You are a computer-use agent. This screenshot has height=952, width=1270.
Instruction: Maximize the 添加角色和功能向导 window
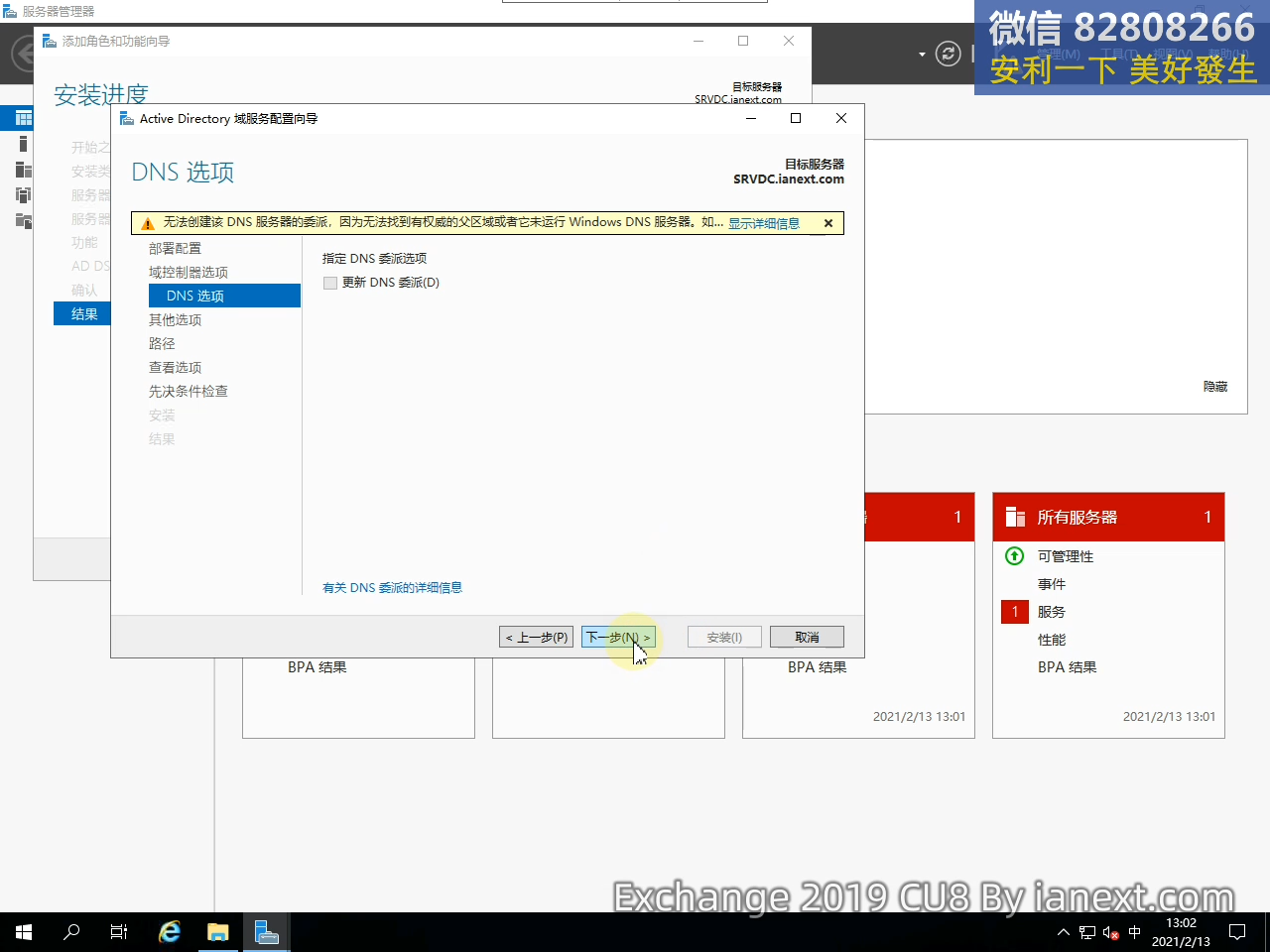point(743,41)
